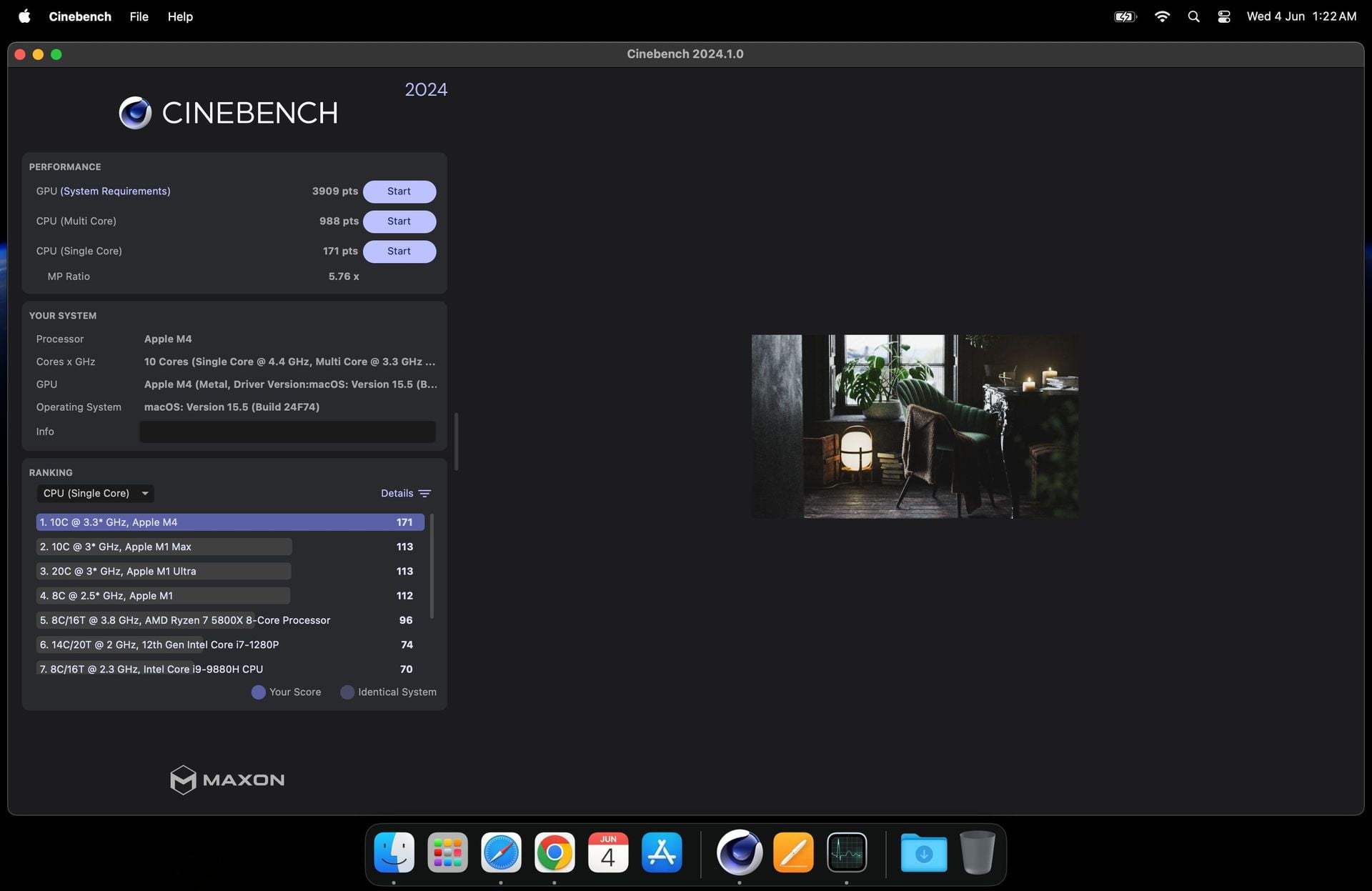This screenshot has width=1372, height=891.
Task: Click the Identical System legend swatch
Action: (347, 692)
